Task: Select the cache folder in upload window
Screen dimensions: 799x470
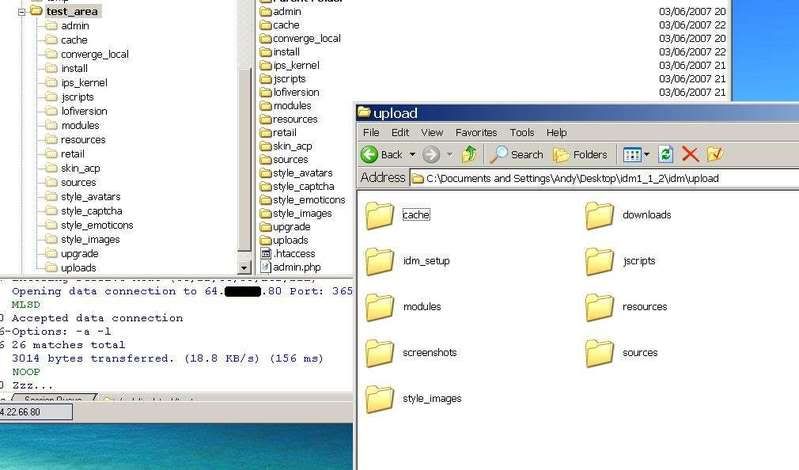Action: [x=397, y=215]
